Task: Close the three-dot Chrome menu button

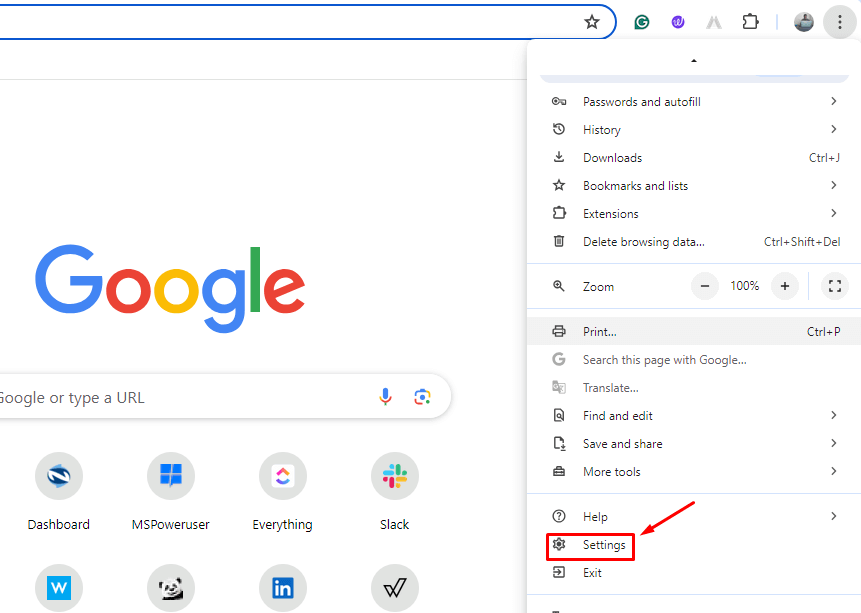Action: pyautogui.click(x=840, y=22)
